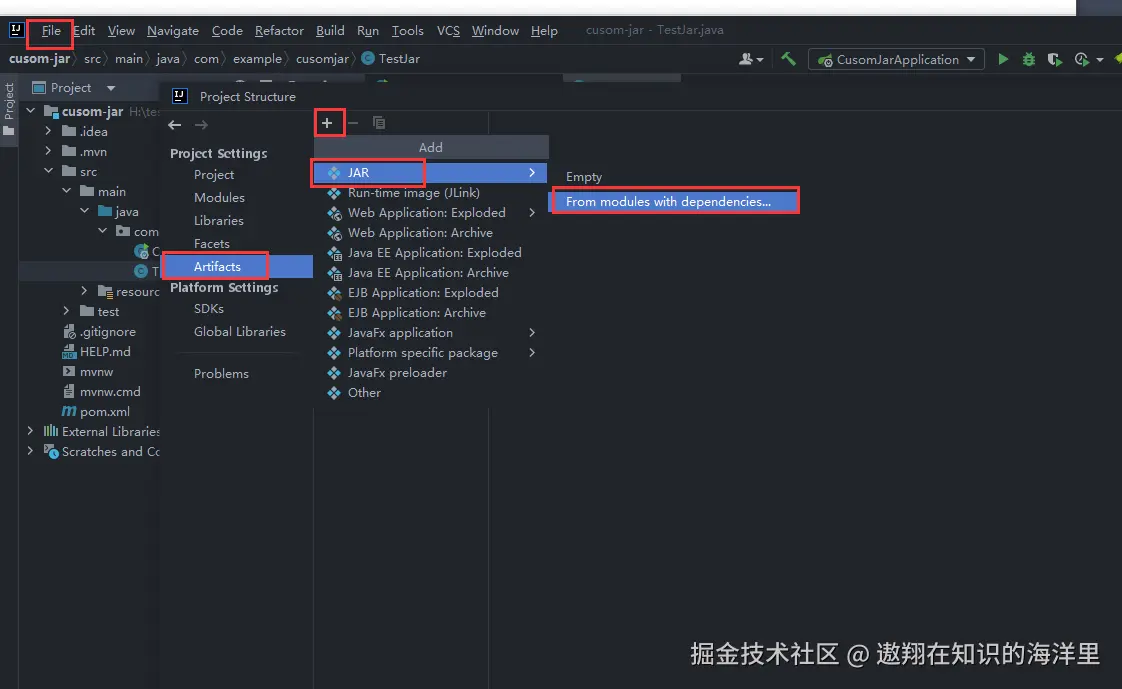
Task: Choose Web Application: Archive entry
Action: click(x=430, y=233)
